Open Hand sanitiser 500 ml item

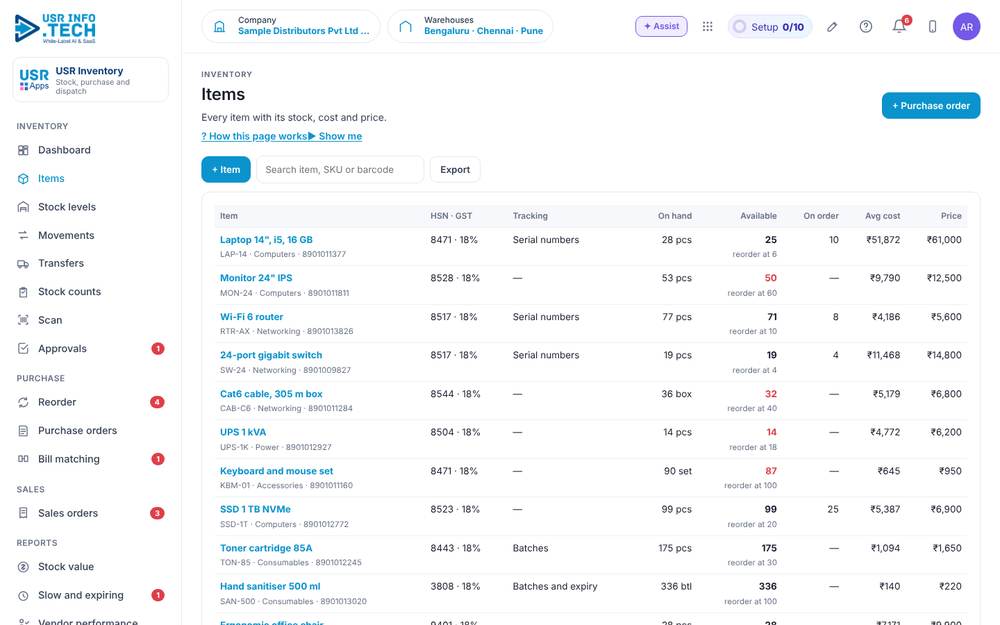coord(270,587)
